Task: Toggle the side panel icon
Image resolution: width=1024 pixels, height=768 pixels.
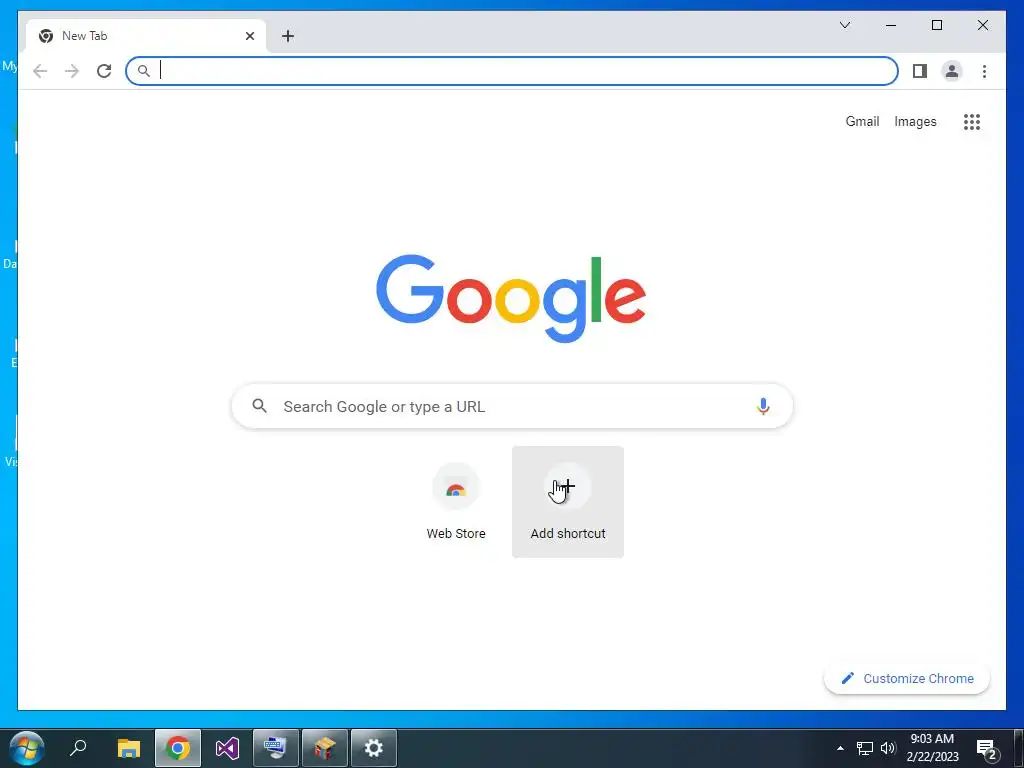Action: click(920, 71)
